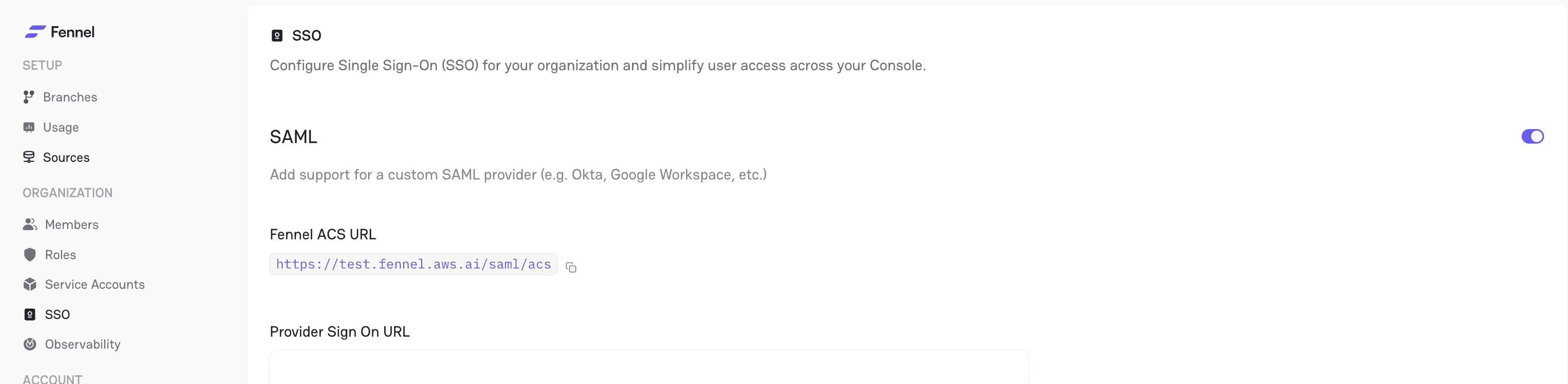The height and width of the screenshot is (384, 1568).
Task: Click the Fennel logo icon
Action: pyautogui.click(x=35, y=32)
